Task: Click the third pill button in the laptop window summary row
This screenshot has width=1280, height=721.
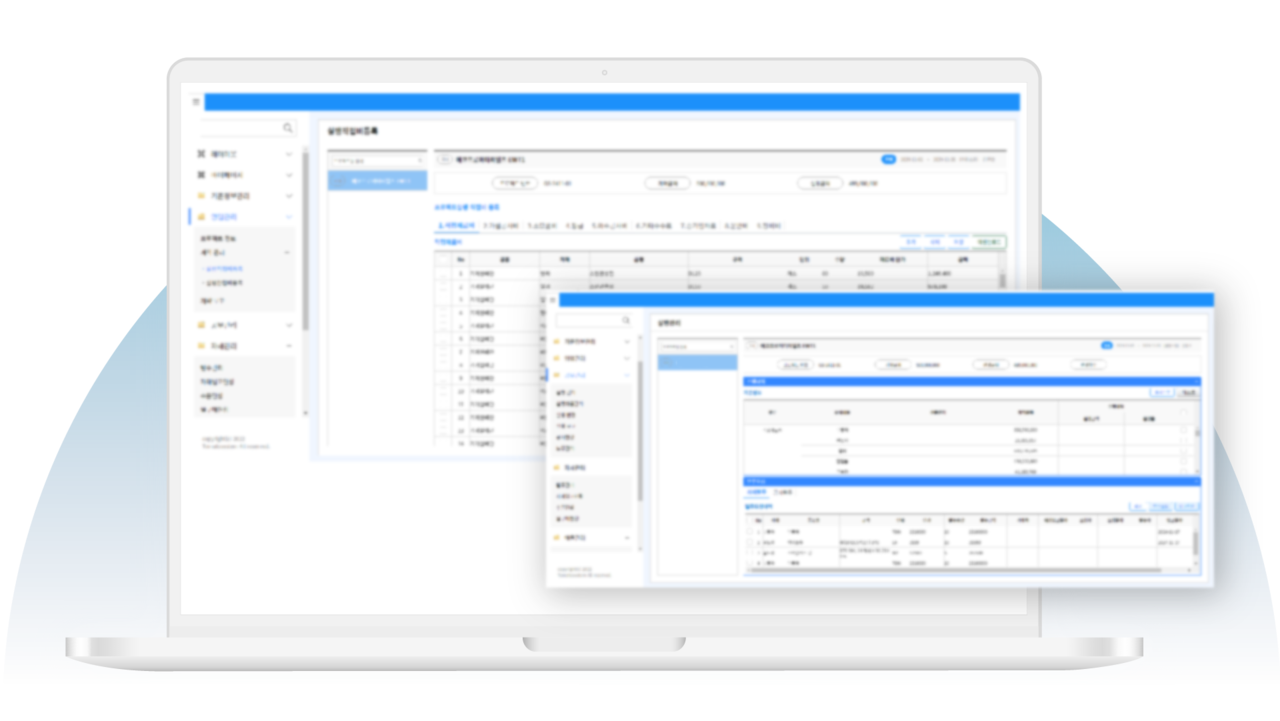Action: pyautogui.click(x=820, y=184)
